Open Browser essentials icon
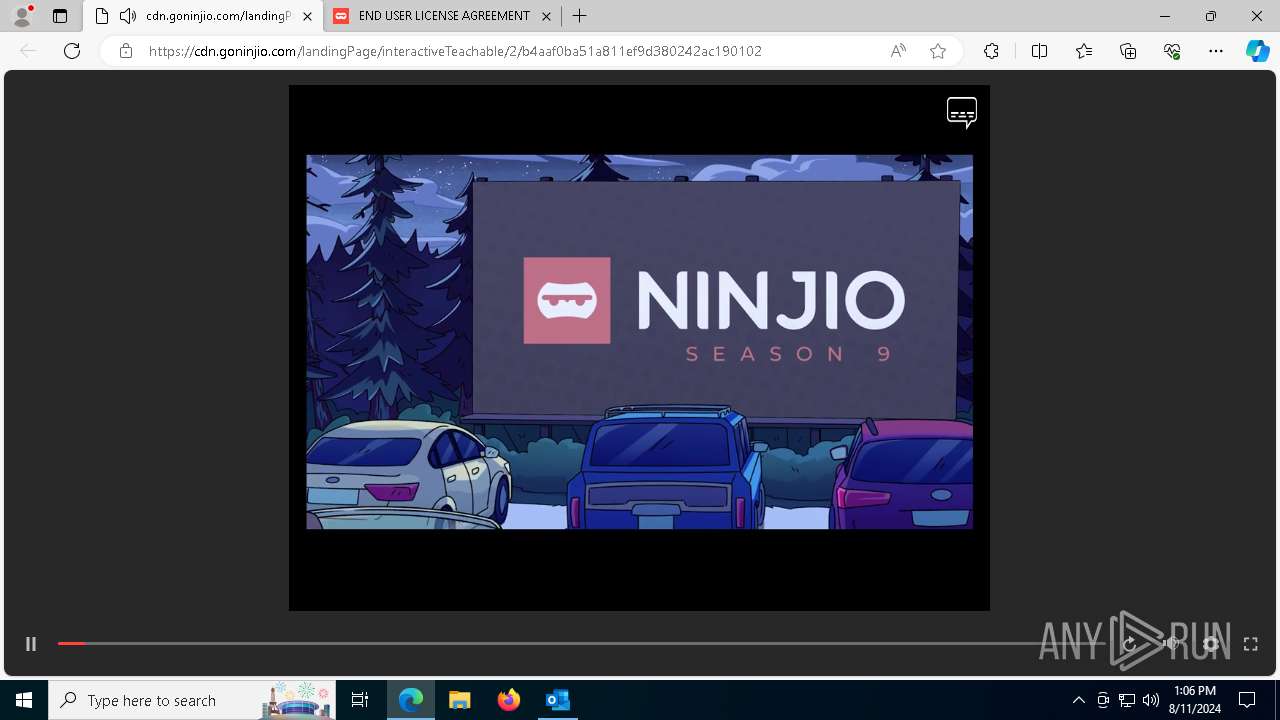 tap(1172, 51)
